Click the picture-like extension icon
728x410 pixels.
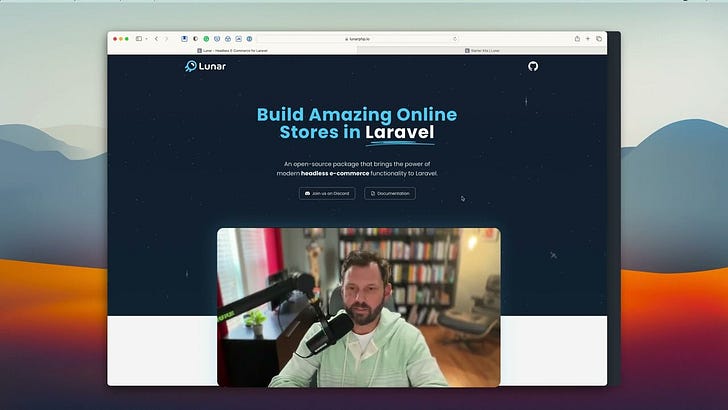pos(238,39)
